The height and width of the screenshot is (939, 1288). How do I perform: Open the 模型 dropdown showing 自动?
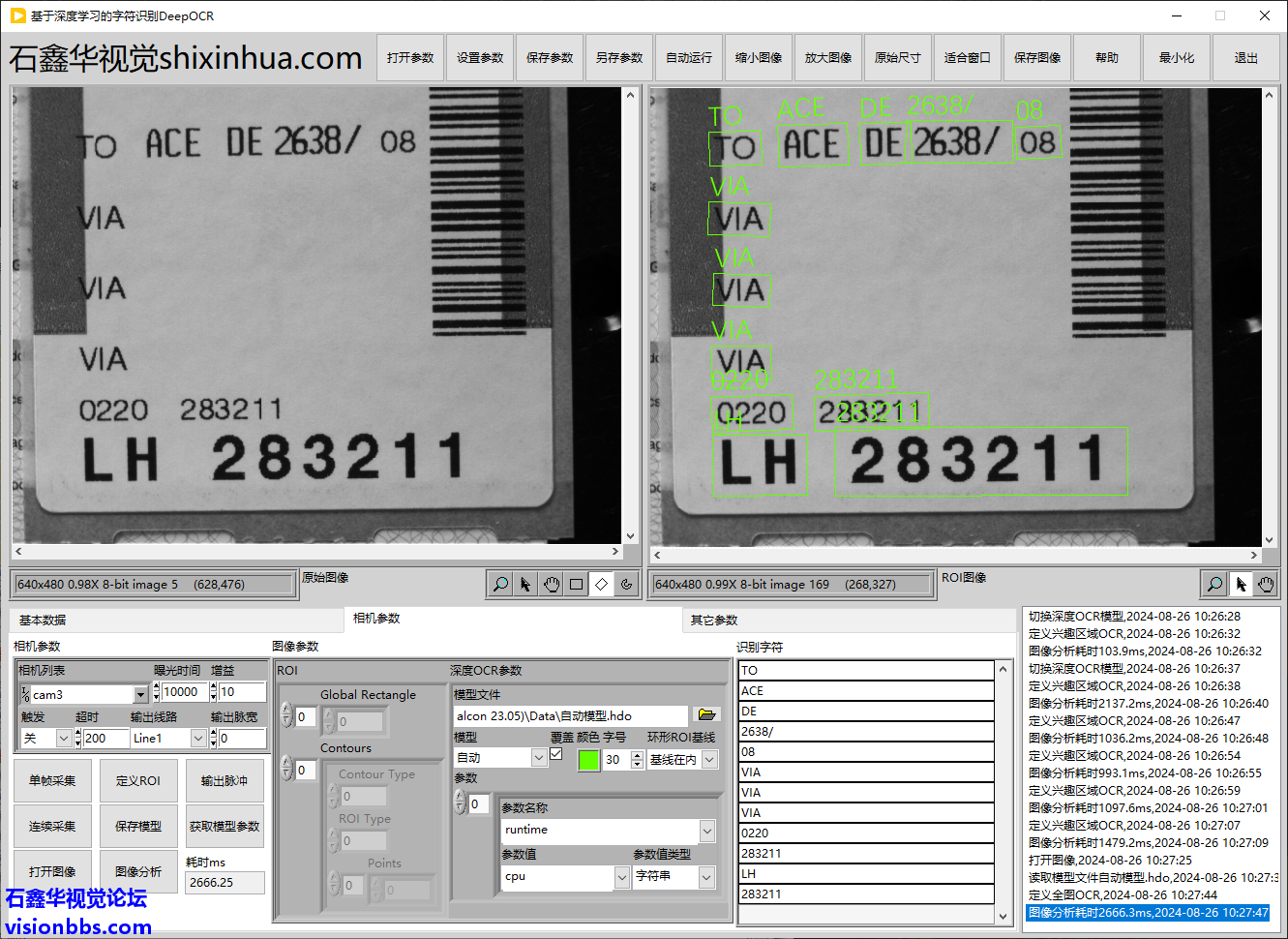coord(539,759)
